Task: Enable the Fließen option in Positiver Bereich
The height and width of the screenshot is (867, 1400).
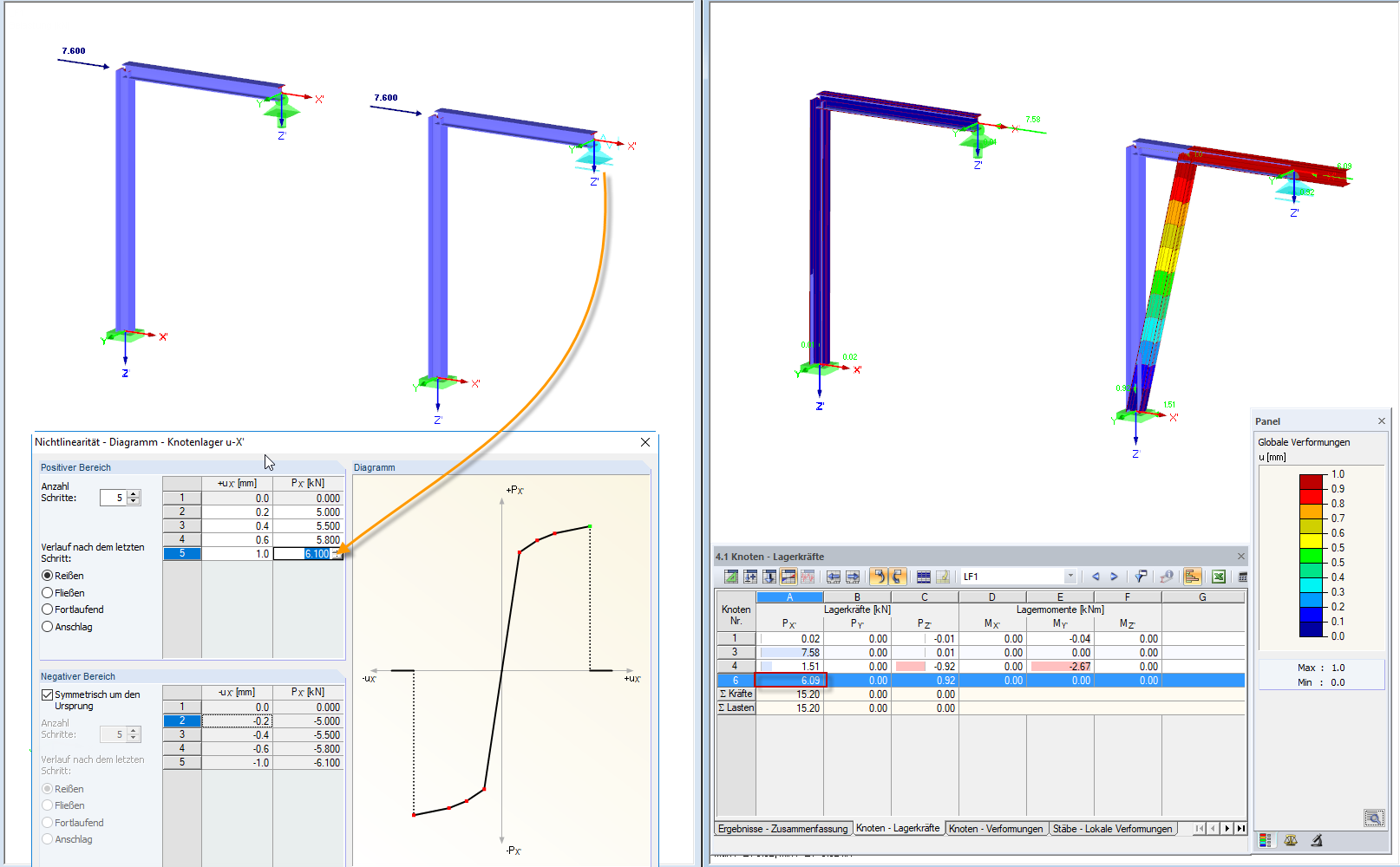Action: (49, 592)
